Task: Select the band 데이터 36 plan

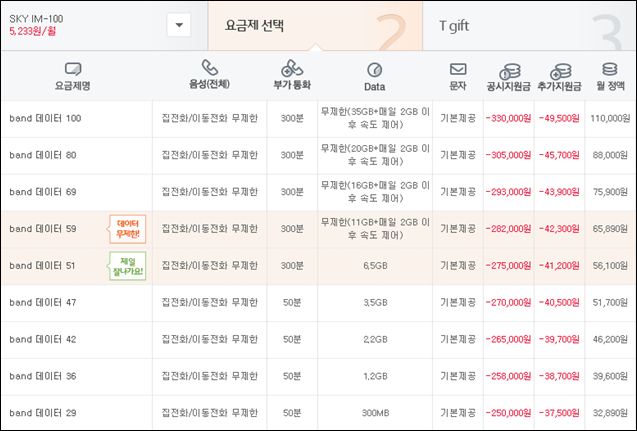Action: click(x=318, y=377)
